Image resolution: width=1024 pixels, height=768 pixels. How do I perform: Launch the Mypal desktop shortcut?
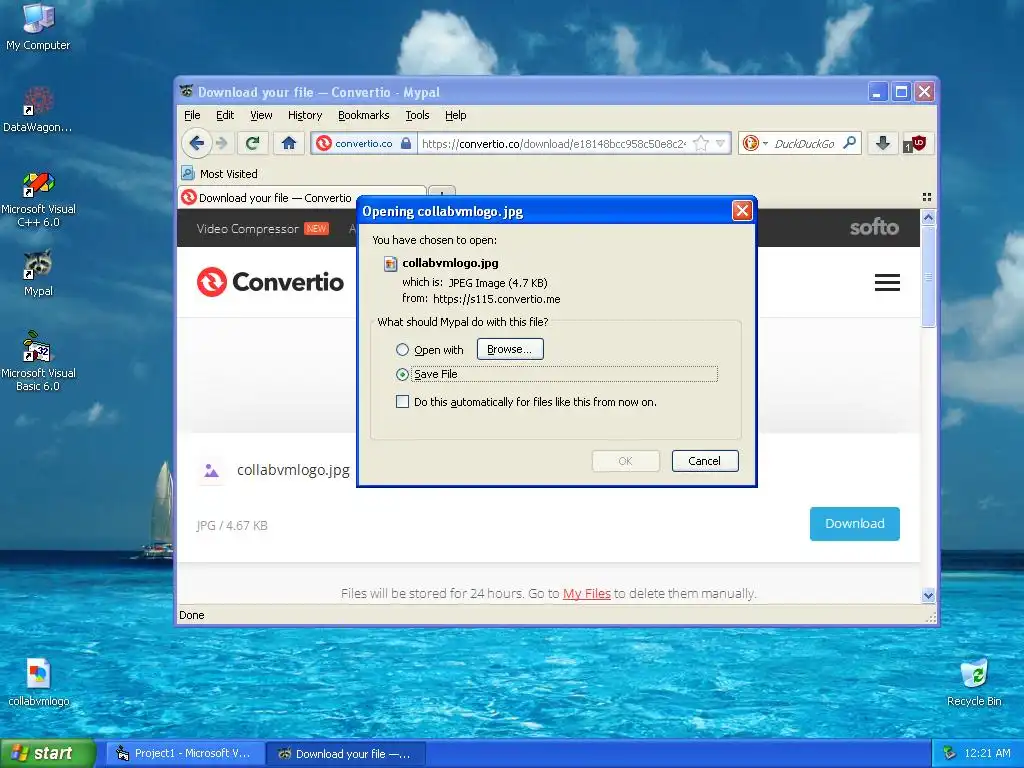[38, 273]
